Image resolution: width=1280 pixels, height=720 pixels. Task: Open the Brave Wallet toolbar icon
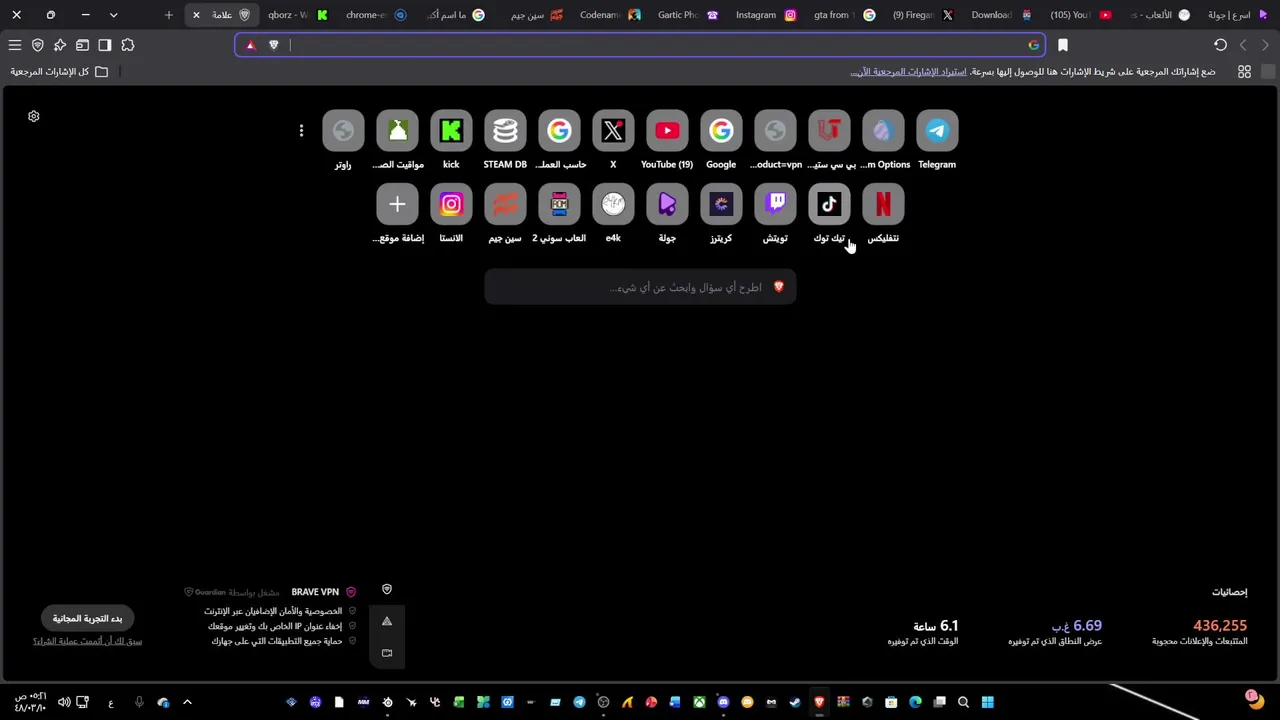(x=82, y=45)
